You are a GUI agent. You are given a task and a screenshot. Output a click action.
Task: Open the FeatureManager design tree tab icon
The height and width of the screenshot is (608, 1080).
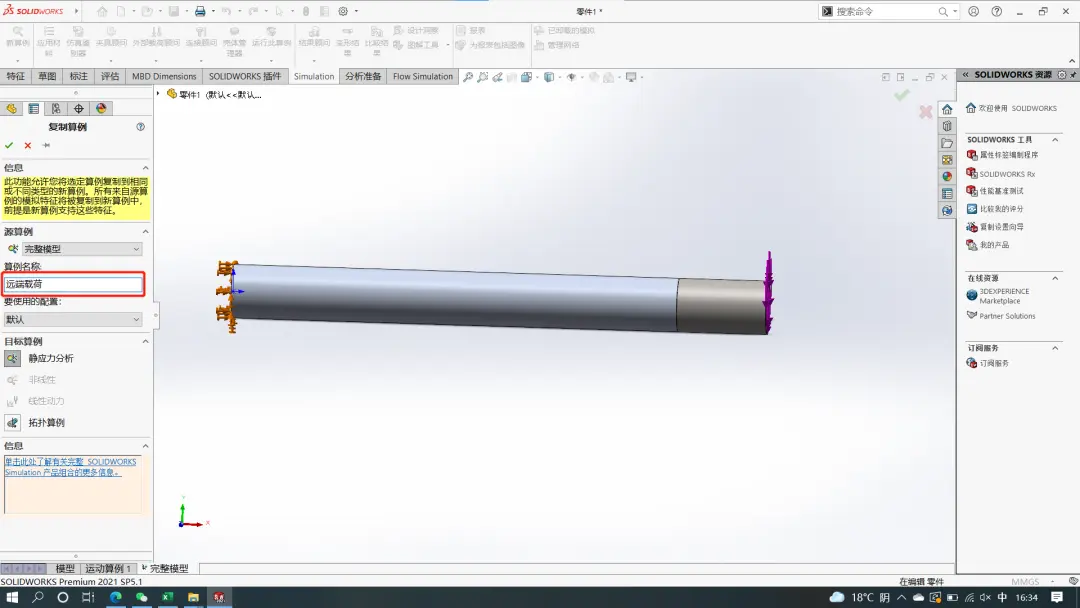click(x=12, y=109)
